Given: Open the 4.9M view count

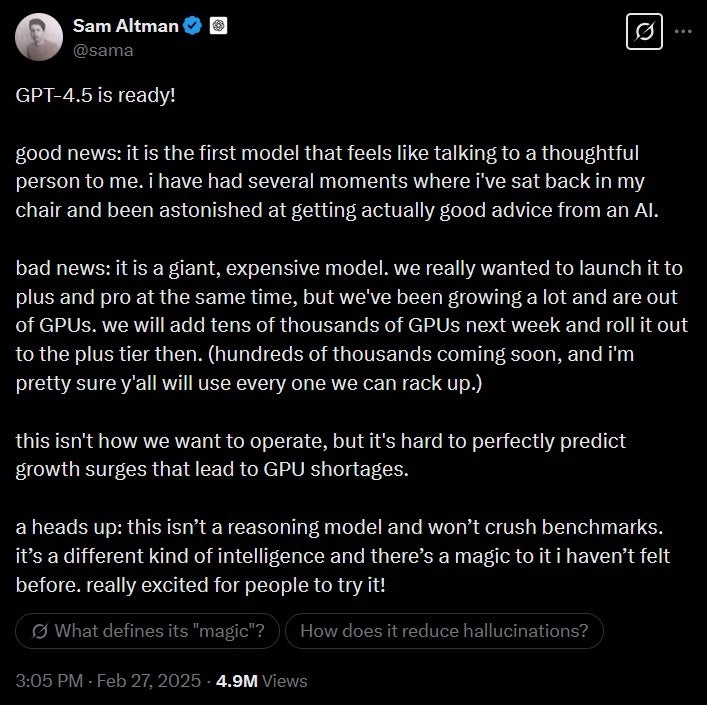Looking at the screenshot, I should point(237,681).
